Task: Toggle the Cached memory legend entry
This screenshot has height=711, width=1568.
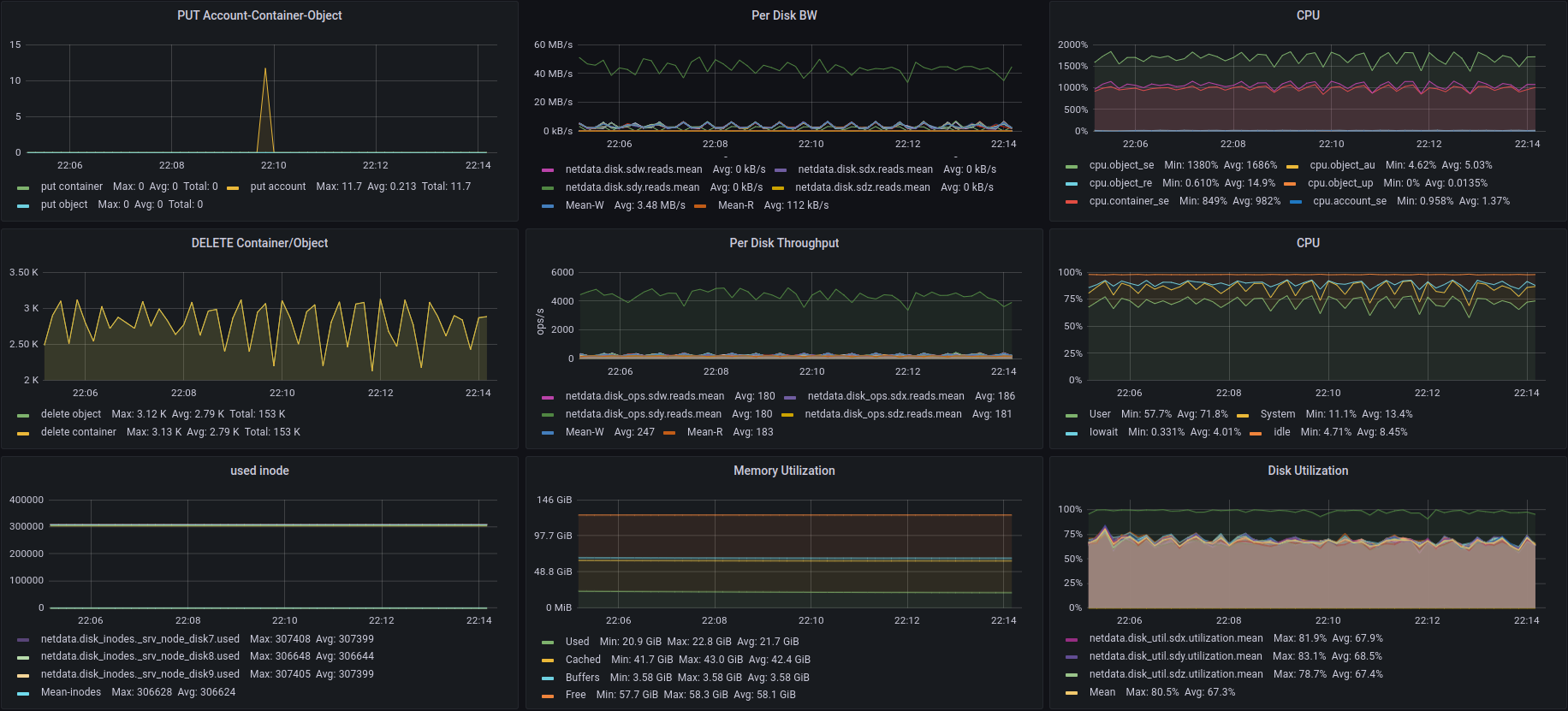Action: 583,660
